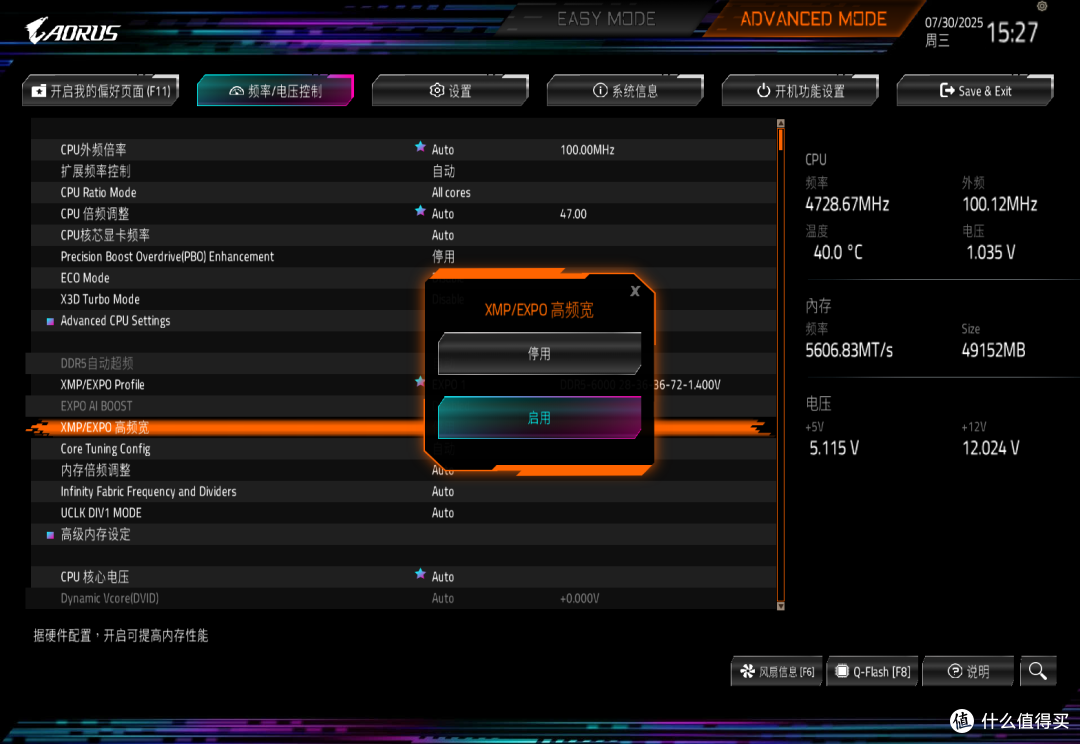Image resolution: width=1080 pixels, height=744 pixels.
Task: Select Precision Boost Overdrive(PBO) Enhancement row
Action: tap(404, 256)
